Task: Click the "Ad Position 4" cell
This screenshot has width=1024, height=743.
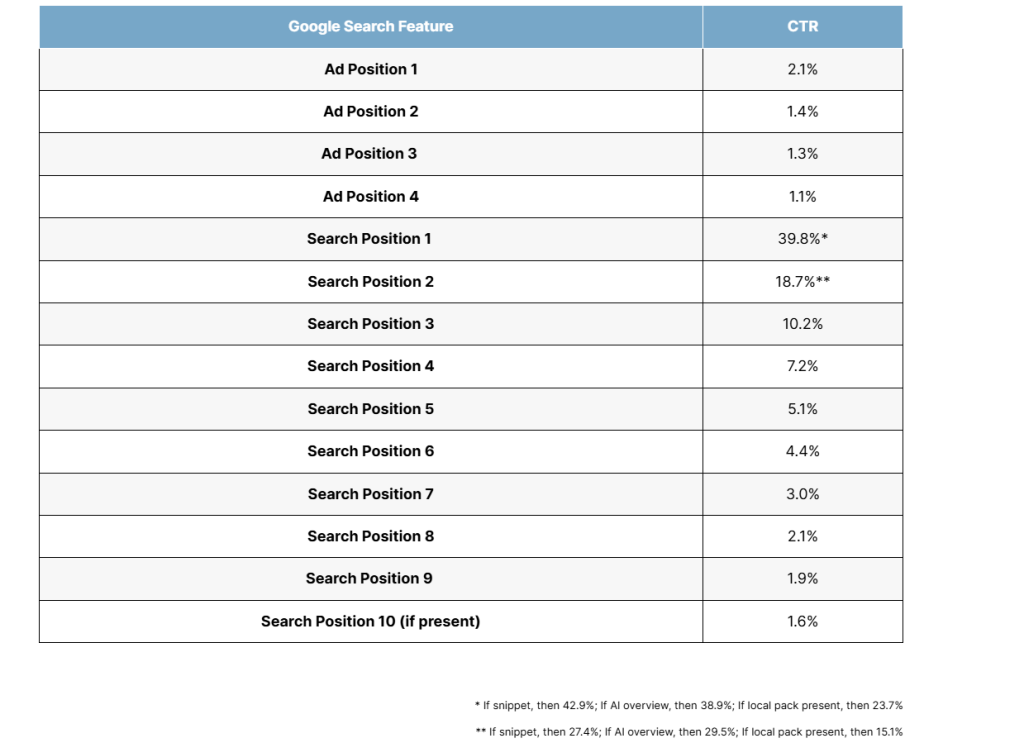Action: click(x=370, y=196)
